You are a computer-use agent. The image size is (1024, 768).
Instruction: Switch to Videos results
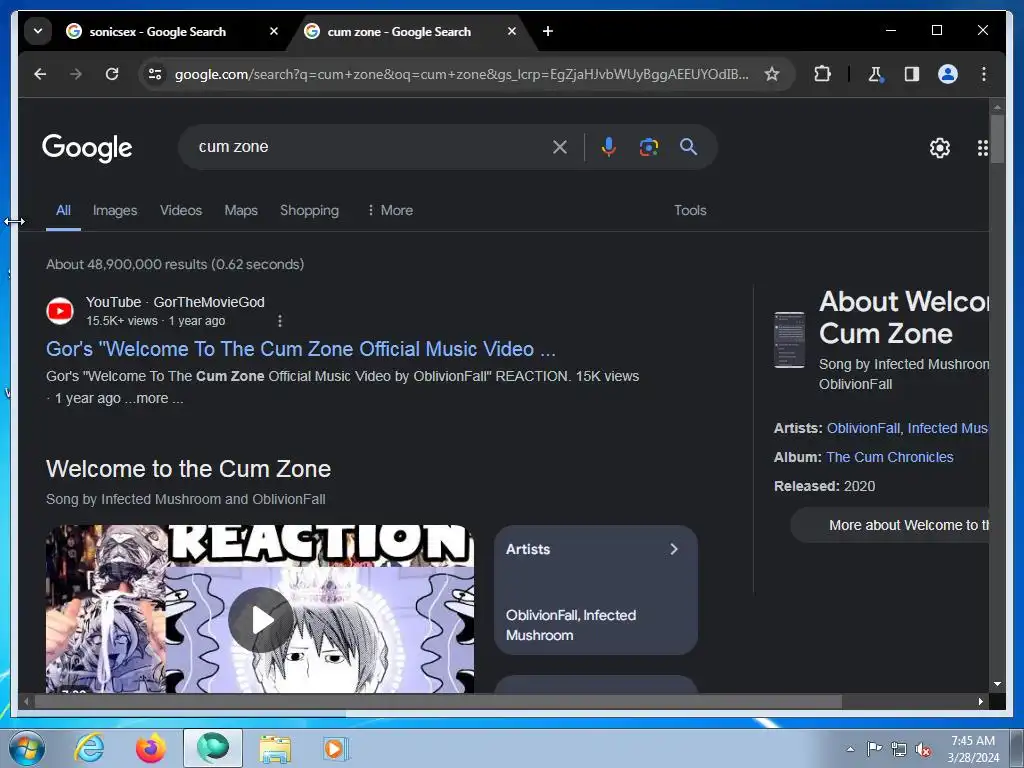click(x=181, y=210)
